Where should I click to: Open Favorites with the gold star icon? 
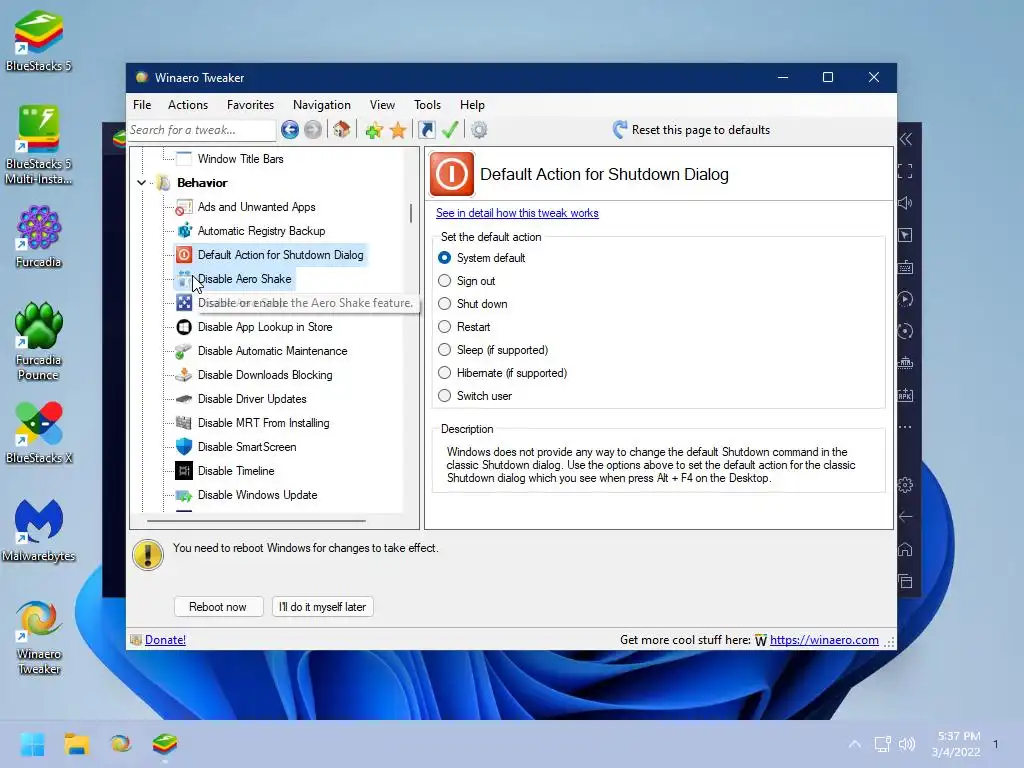tap(398, 130)
